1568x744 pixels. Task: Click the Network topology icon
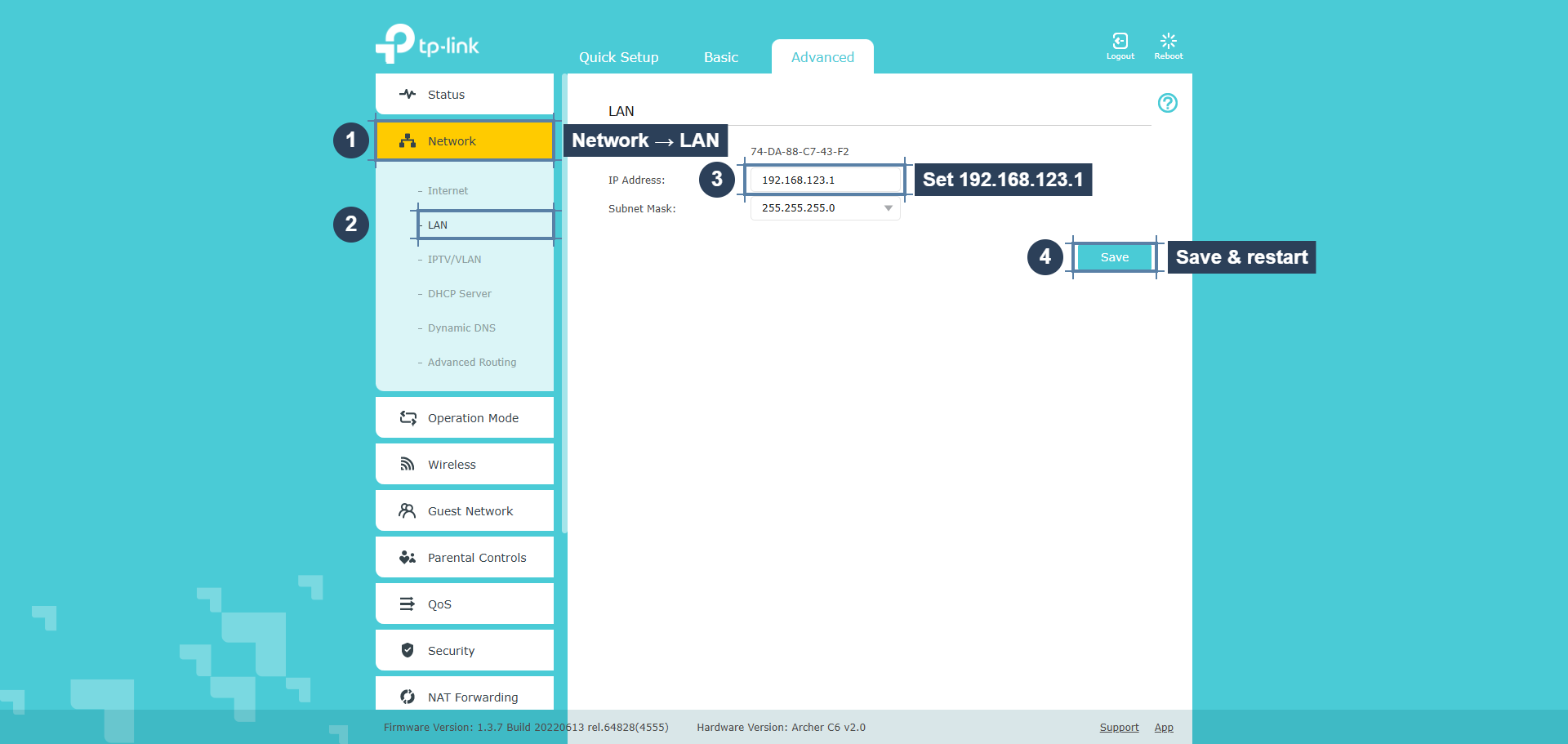pyautogui.click(x=407, y=141)
